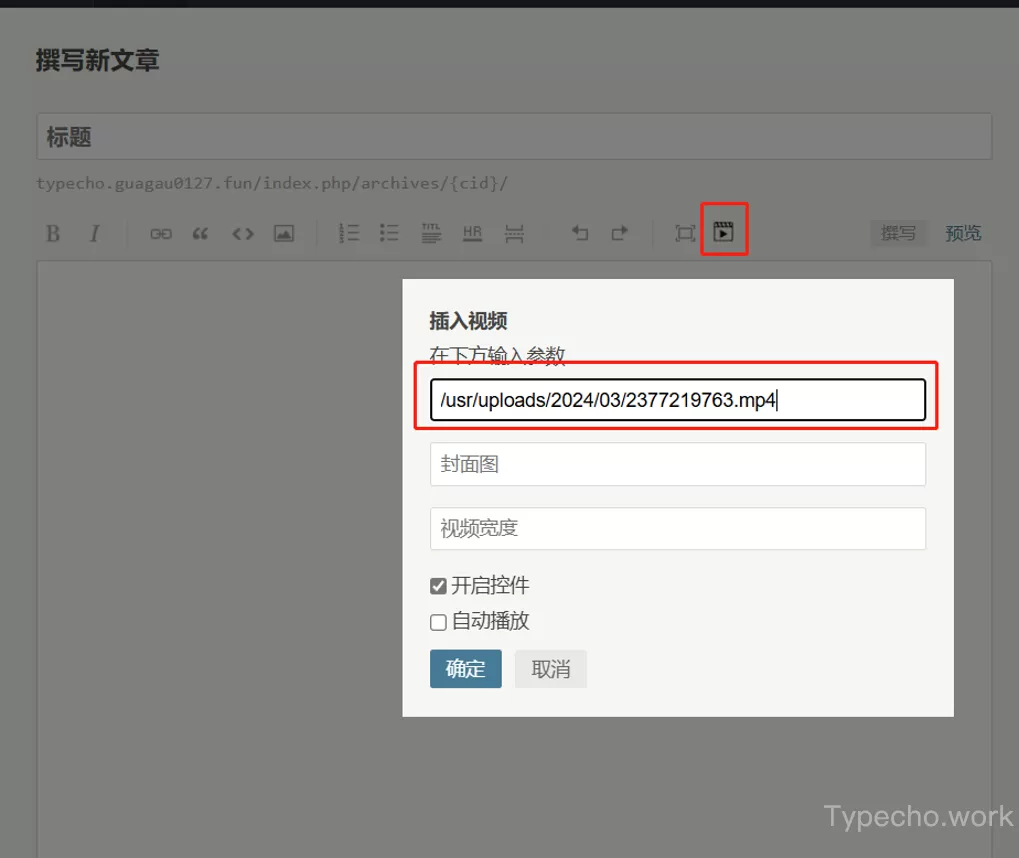Switch to the 预览 tab
1019x858 pixels.
(962, 233)
